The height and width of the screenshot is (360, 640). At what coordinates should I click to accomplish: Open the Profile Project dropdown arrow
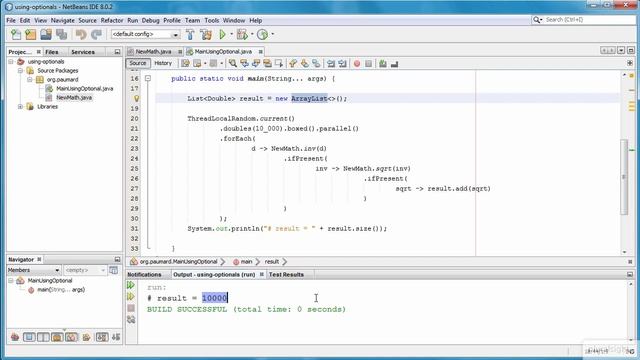272,34
